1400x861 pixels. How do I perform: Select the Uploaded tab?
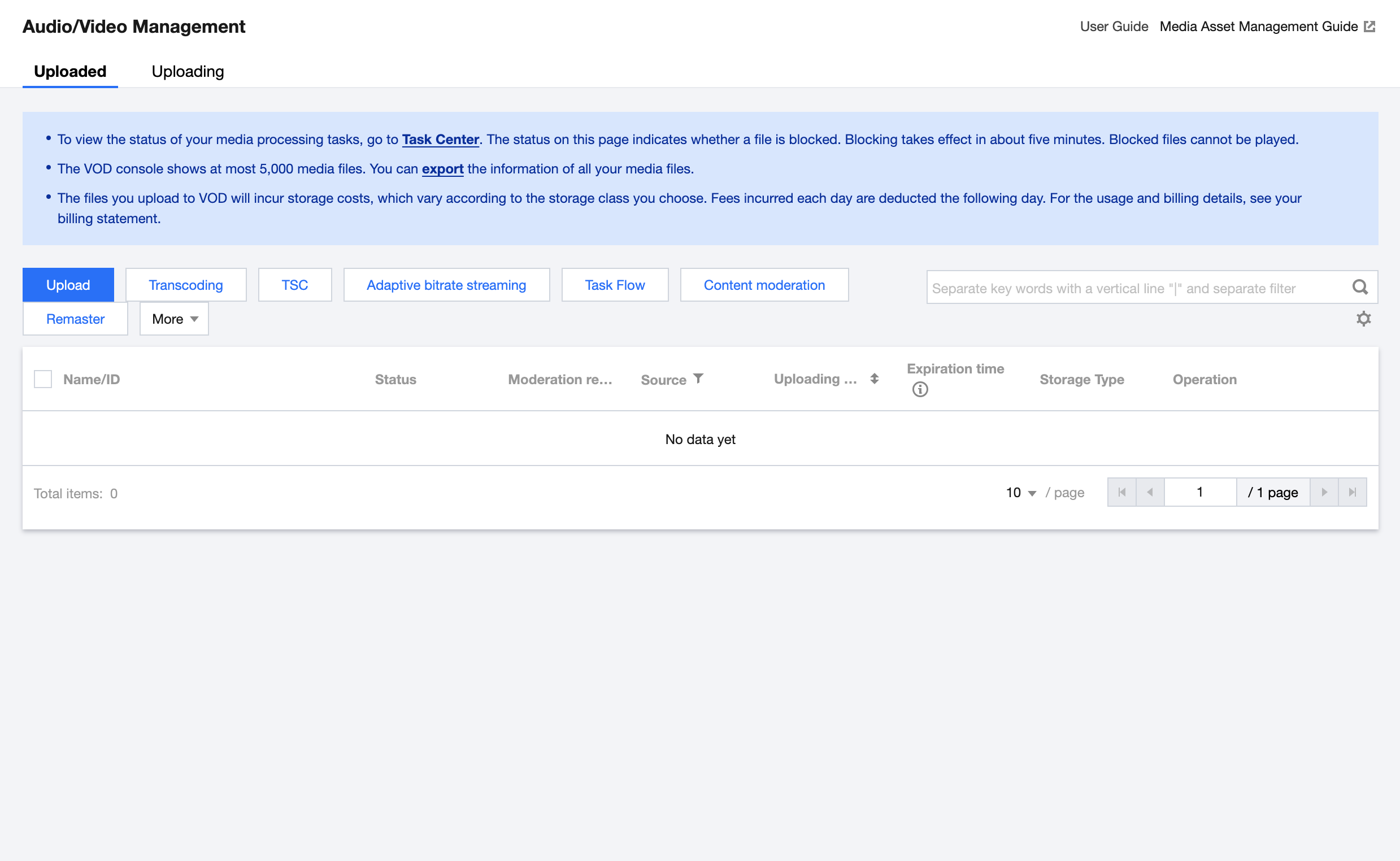(x=70, y=72)
